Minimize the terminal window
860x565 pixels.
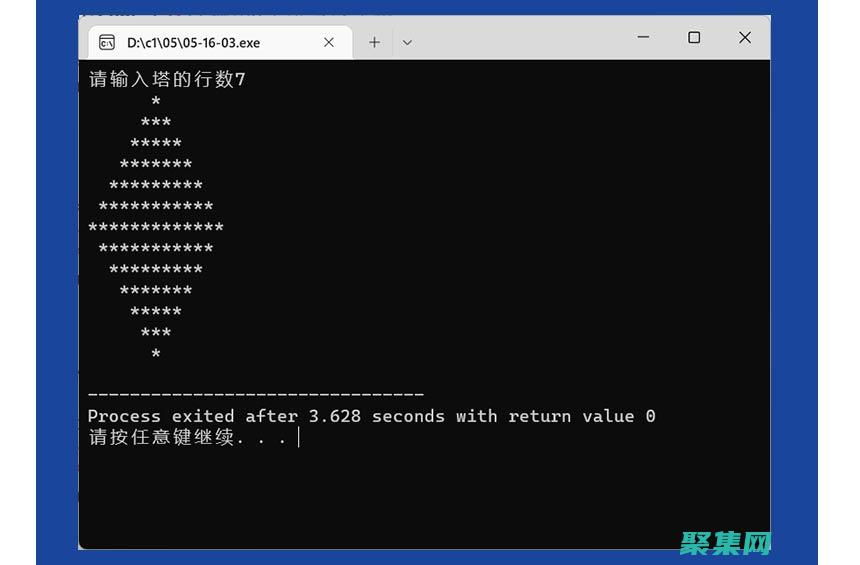pyautogui.click(x=644, y=38)
